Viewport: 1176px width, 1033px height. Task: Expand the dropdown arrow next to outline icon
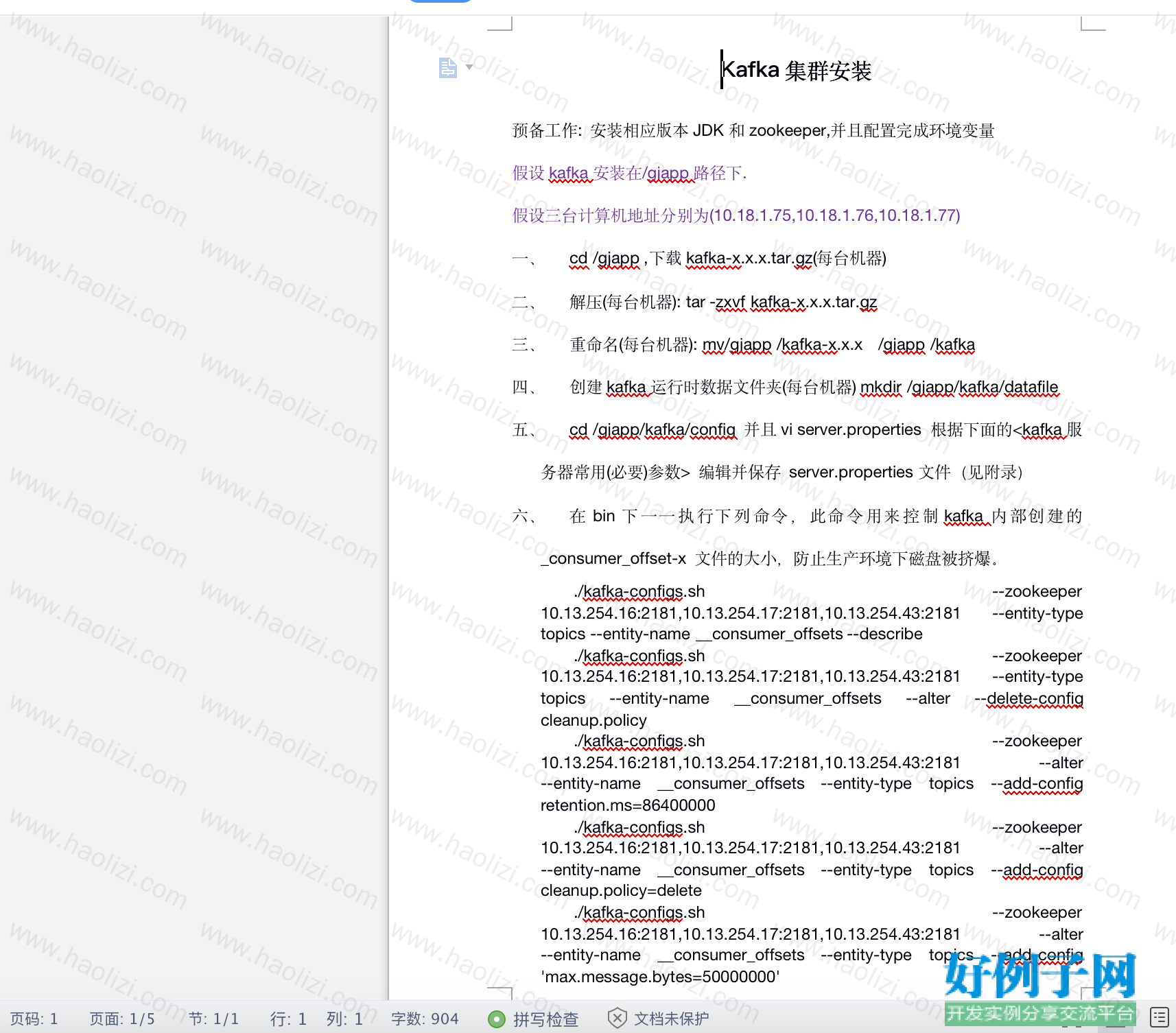pos(469,67)
